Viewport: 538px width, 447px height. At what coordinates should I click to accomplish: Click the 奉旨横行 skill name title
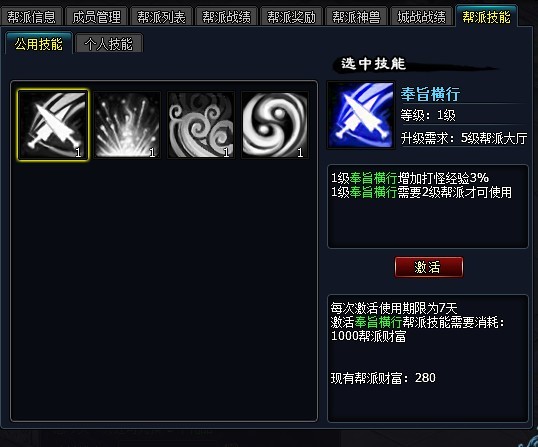430,94
